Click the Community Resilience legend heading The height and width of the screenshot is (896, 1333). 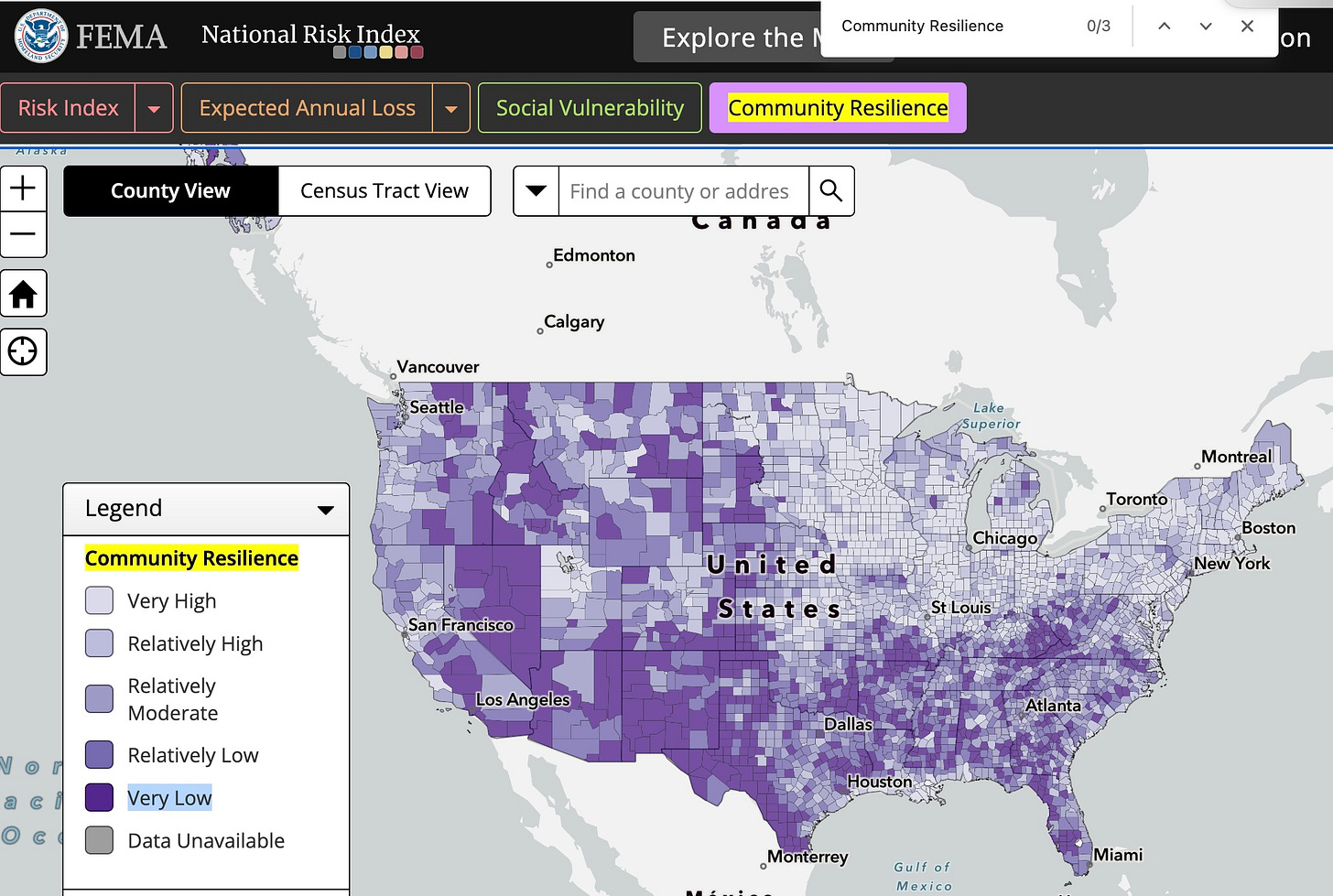tap(191, 558)
